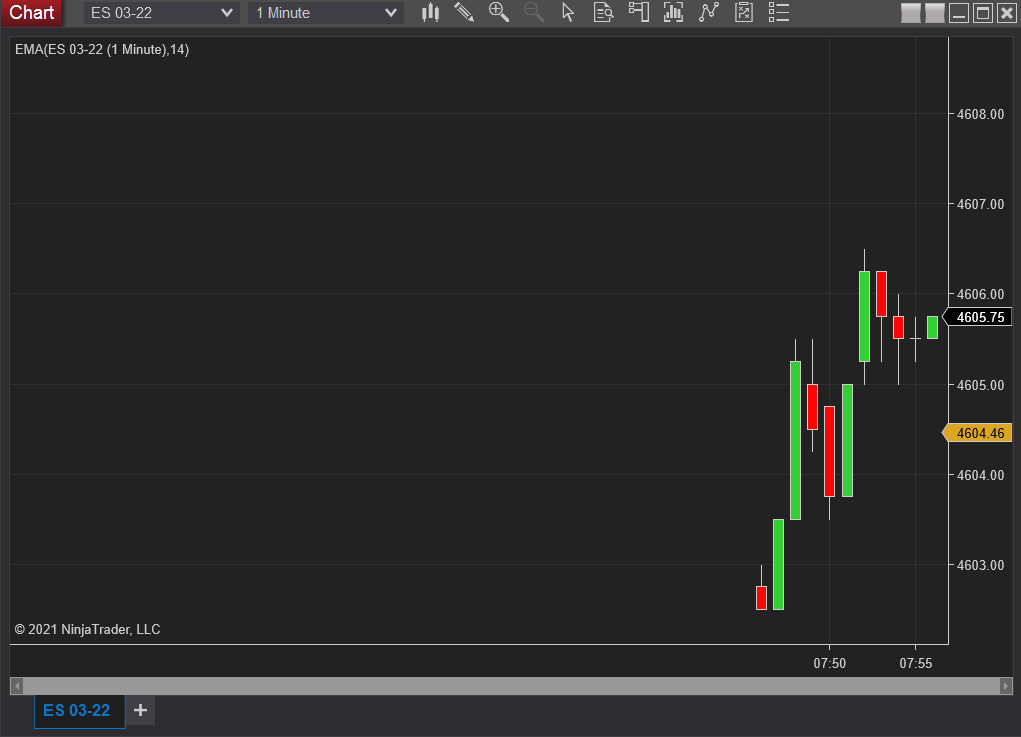
Task: Click the EMA(ES 03-22 (1 Minute),14) label
Action: pos(102,49)
